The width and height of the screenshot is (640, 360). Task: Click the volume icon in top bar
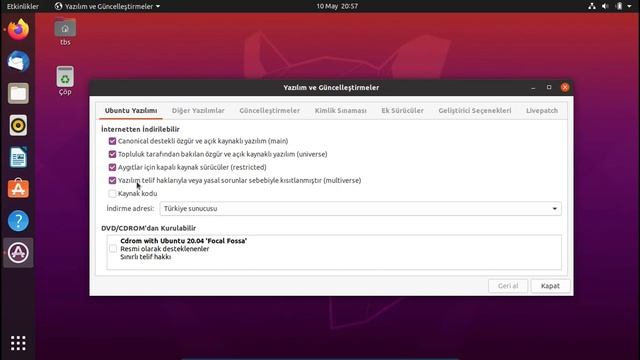click(x=605, y=6)
